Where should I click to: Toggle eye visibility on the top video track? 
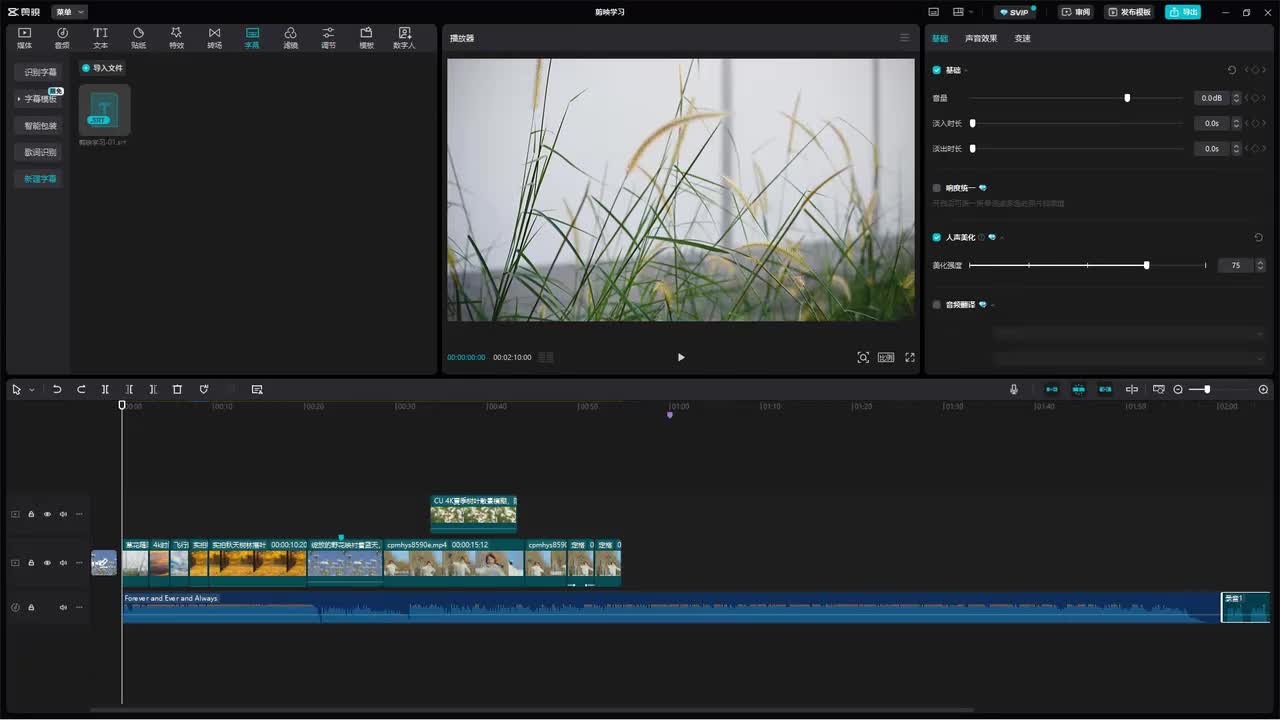coord(47,514)
